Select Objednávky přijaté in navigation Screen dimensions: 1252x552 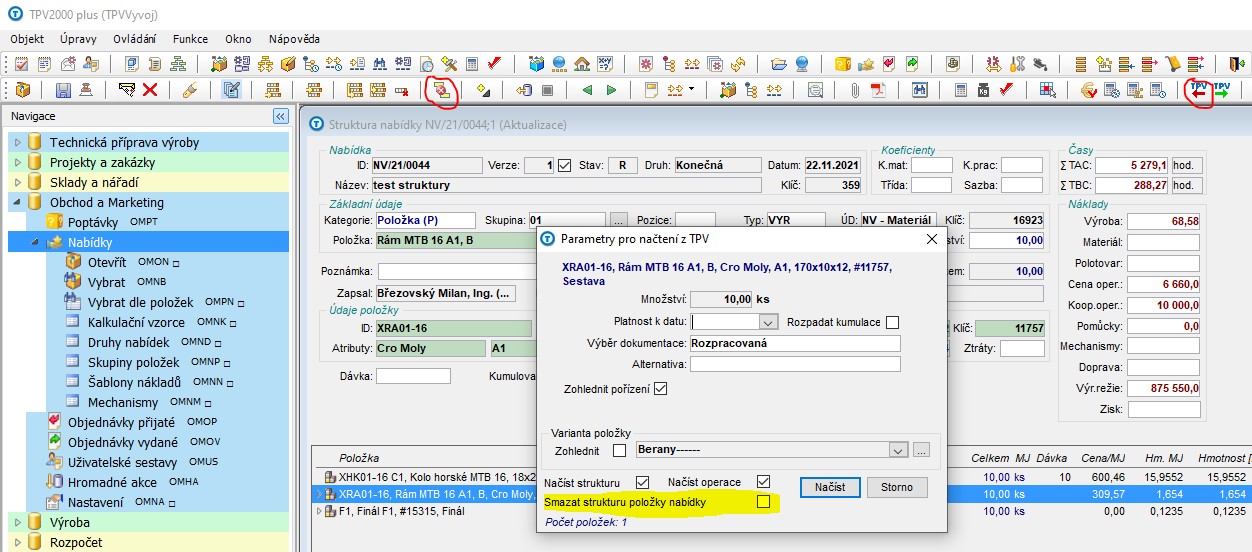pos(121,422)
